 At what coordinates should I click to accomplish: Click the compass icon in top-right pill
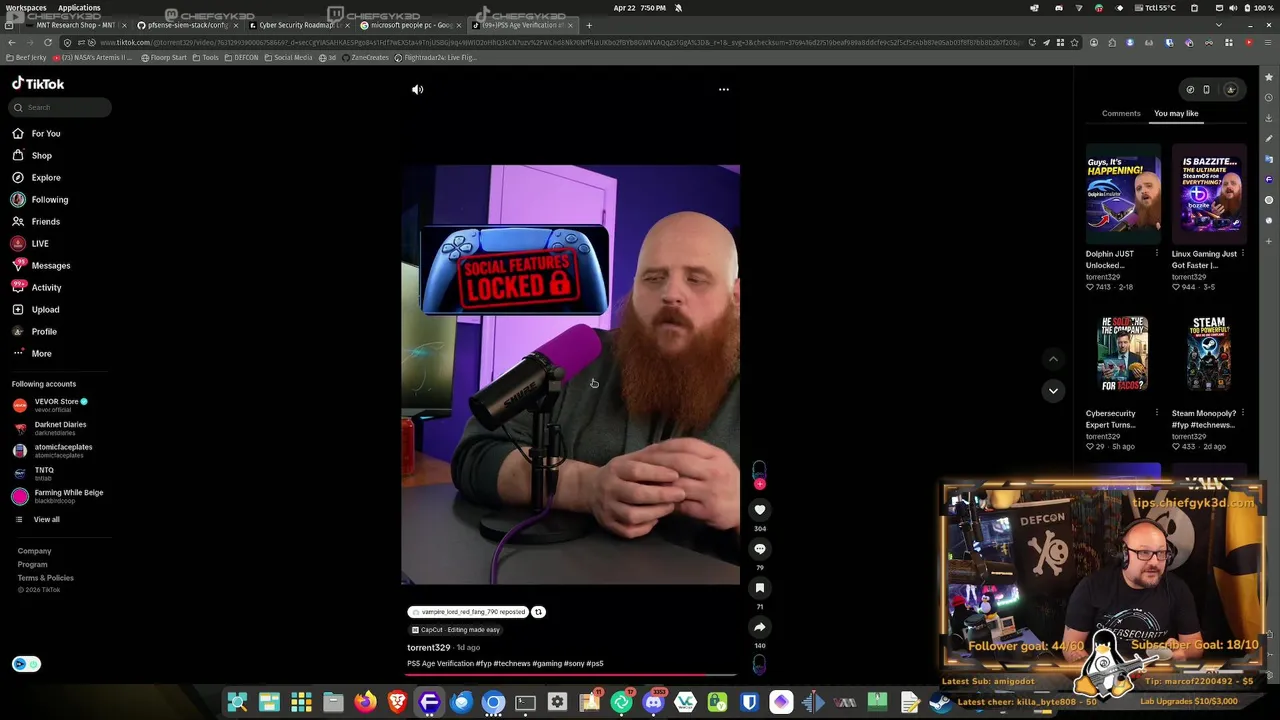coord(1190,90)
